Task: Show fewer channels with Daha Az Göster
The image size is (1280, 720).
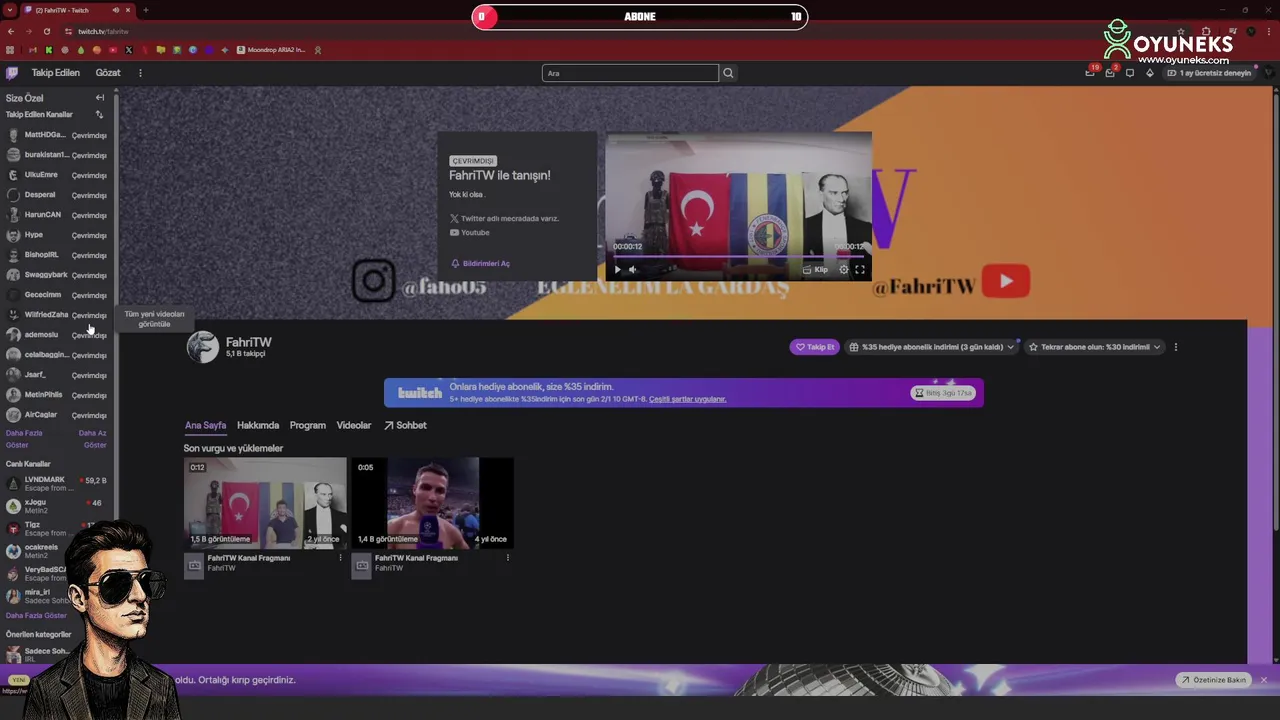Action: [93, 439]
